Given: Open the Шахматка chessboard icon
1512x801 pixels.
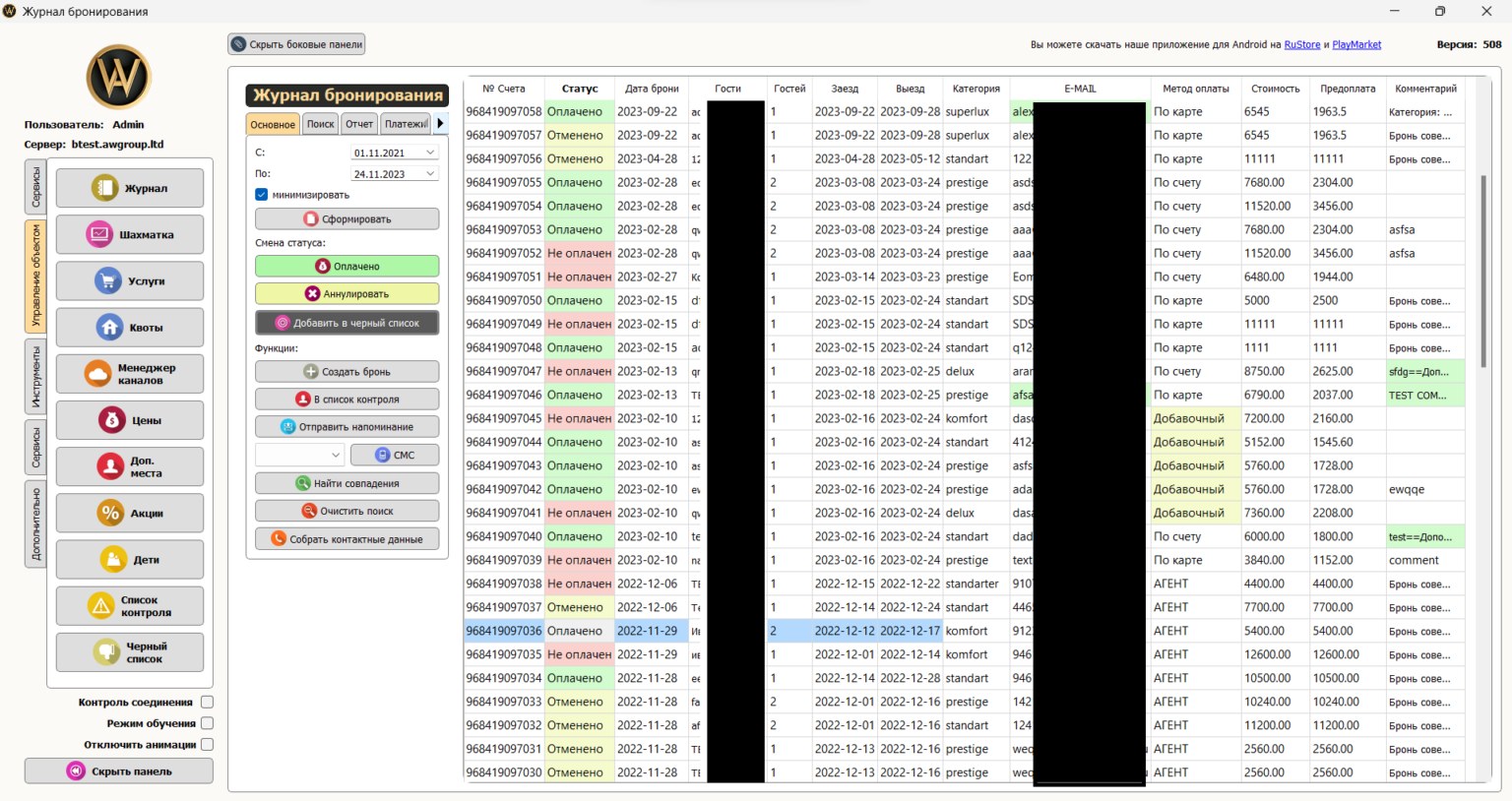Looking at the screenshot, I should 99,234.
